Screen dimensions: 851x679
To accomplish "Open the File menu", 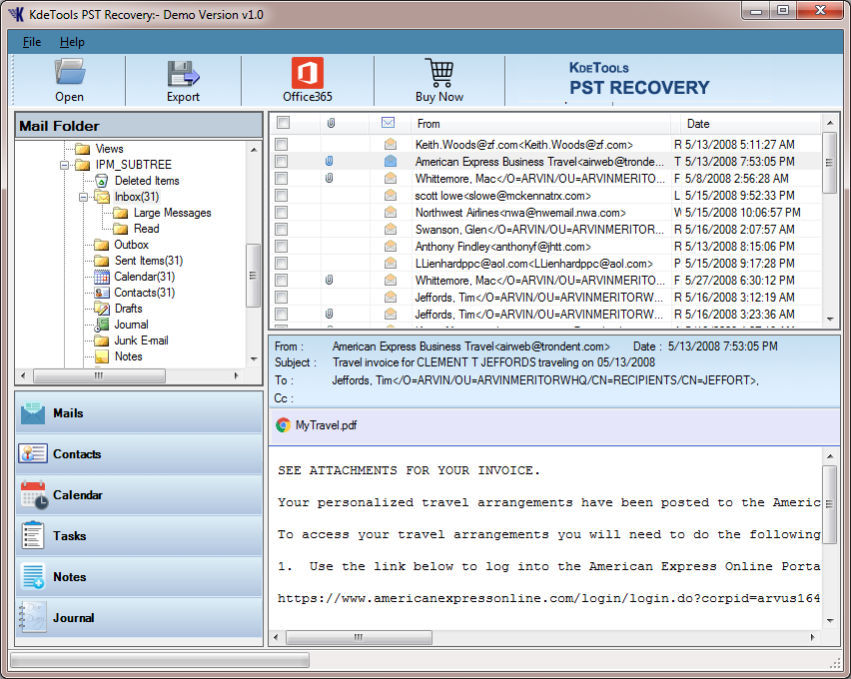I will click(x=31, y=42).
